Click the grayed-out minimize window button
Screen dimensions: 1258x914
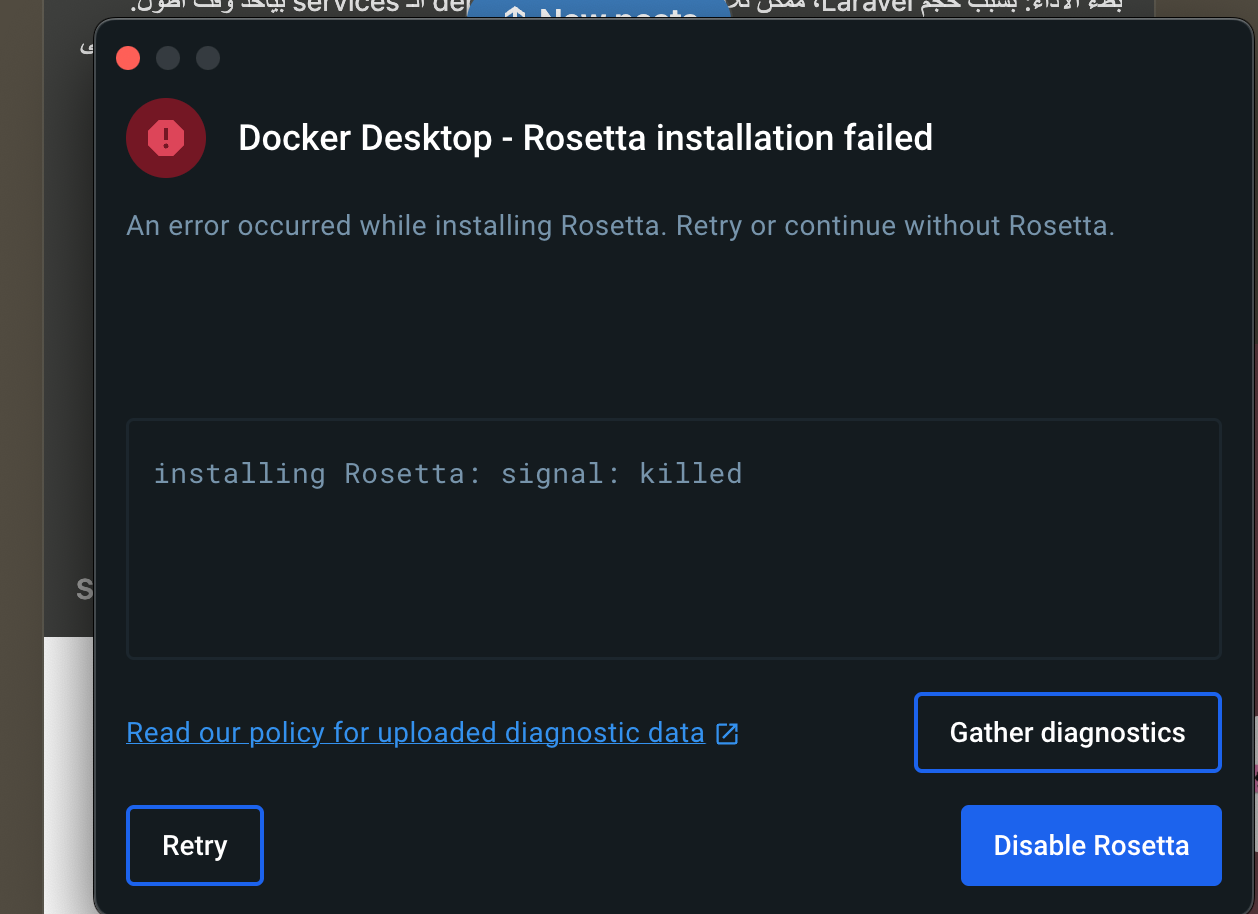(168, 58)
